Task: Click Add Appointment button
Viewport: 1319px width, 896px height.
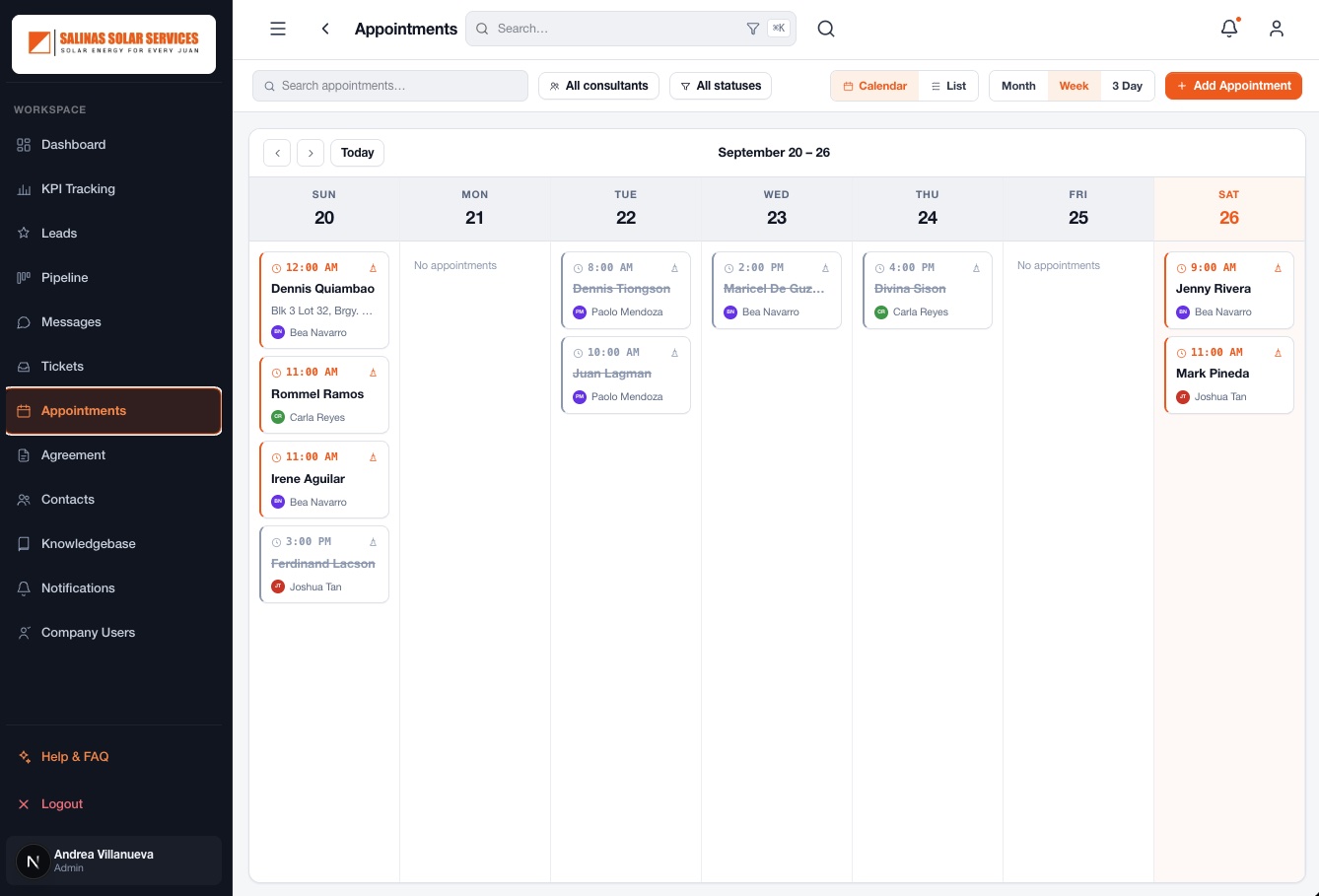Action: pyautogui.click(x=1233, y=86)
